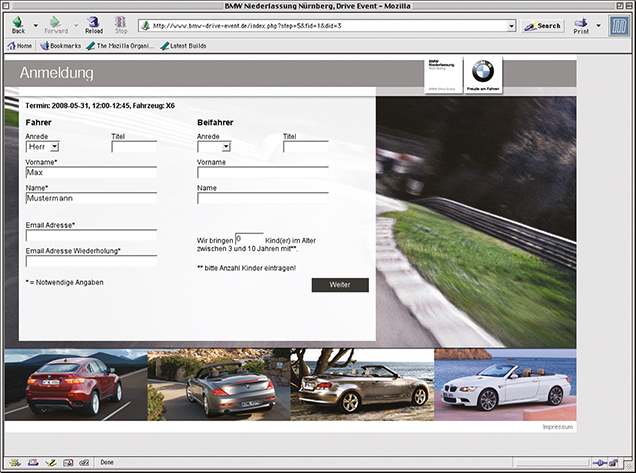The height and width of the screenshot is (473, 636).
Task: Expand the Beifahrer Anrede dropdown
Action: (x=214, y=146)
